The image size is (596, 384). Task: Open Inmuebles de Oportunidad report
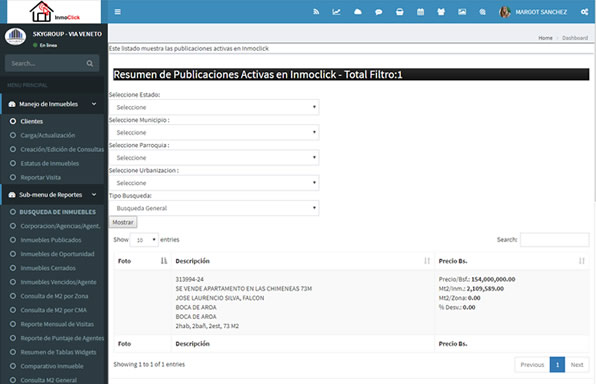(x=57, y=254)
